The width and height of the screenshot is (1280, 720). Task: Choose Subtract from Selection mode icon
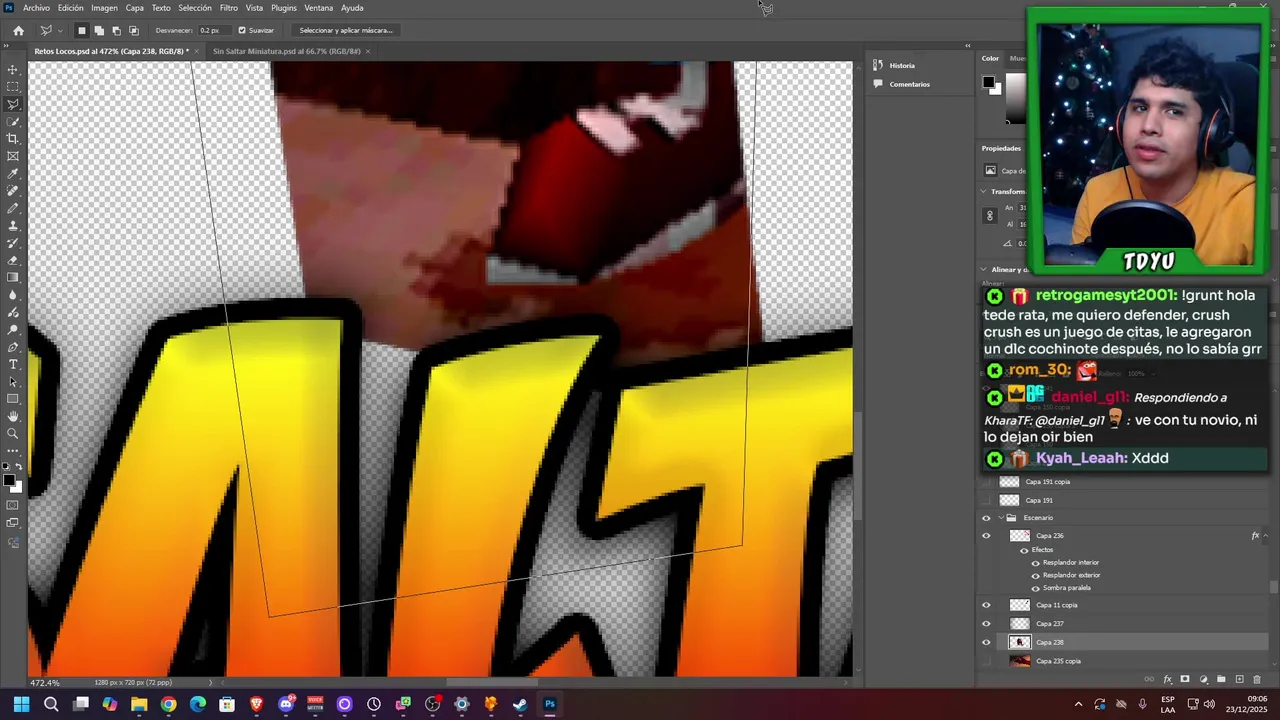coord(116,30)
